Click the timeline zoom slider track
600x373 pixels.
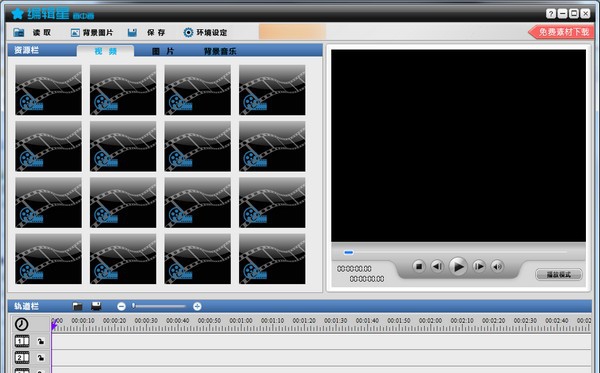click(x=159, y=306)
